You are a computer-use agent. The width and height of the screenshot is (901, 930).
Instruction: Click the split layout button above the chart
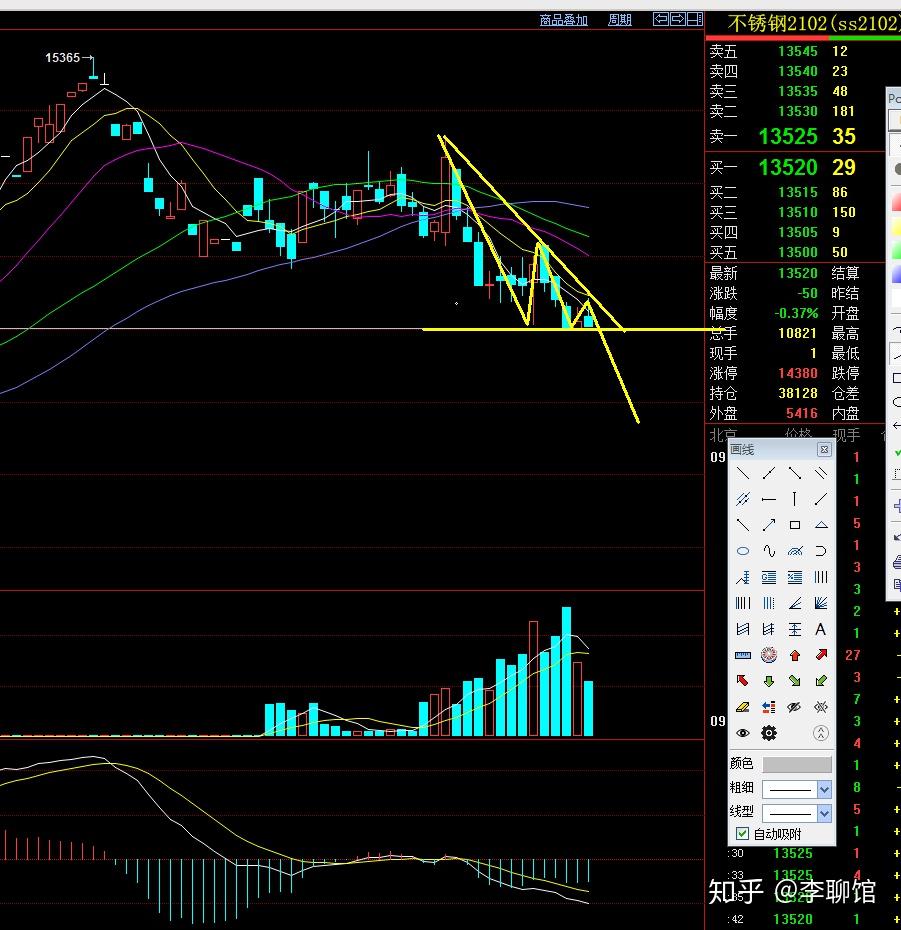(x=695, y=19)
